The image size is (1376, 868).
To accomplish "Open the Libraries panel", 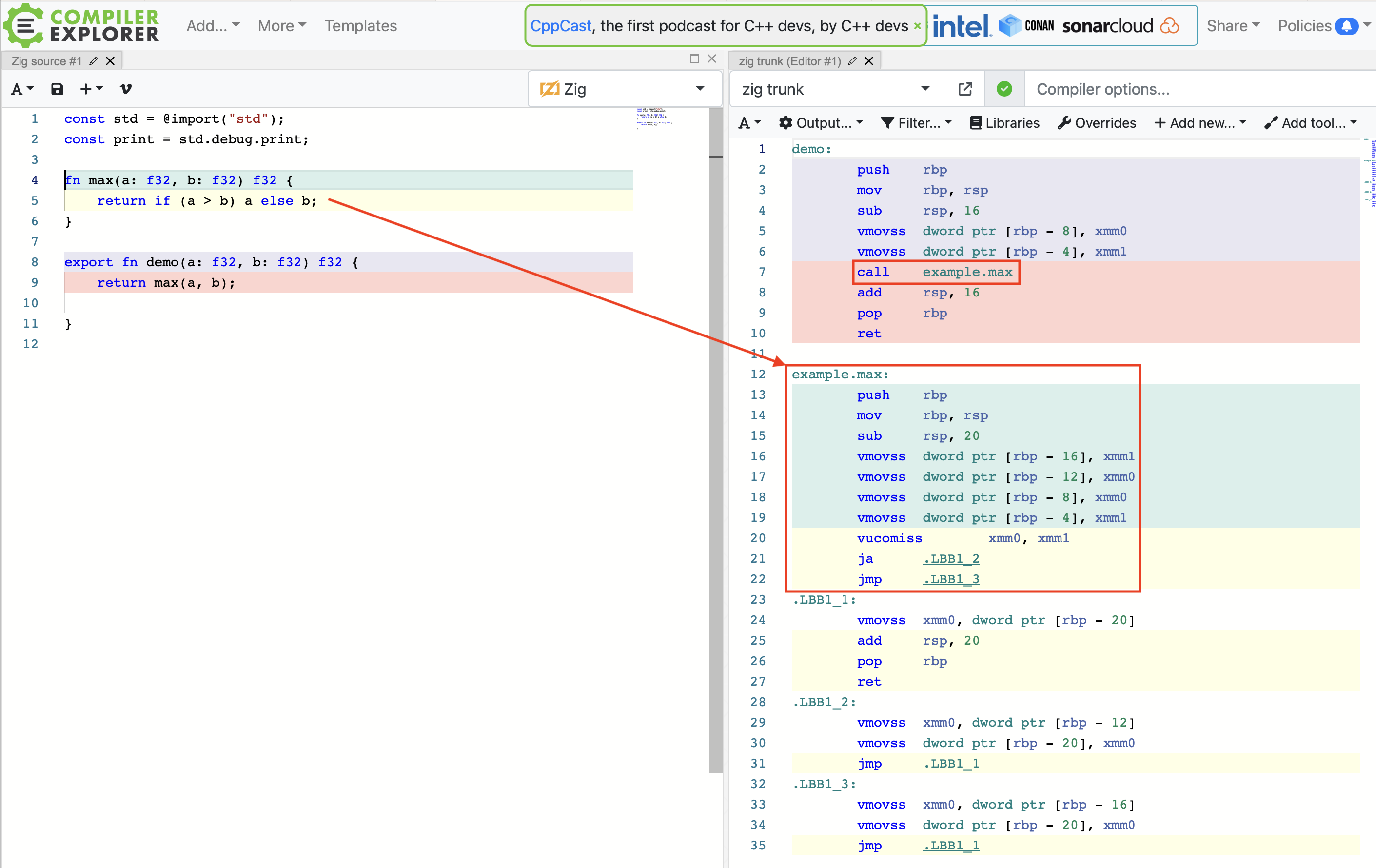I will pos(1004,122).
